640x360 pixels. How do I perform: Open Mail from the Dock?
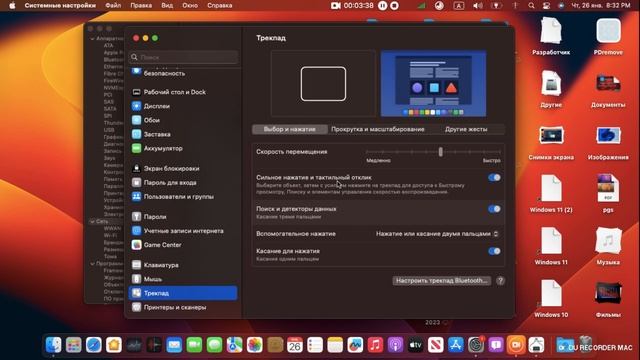[x=174, y=345]
